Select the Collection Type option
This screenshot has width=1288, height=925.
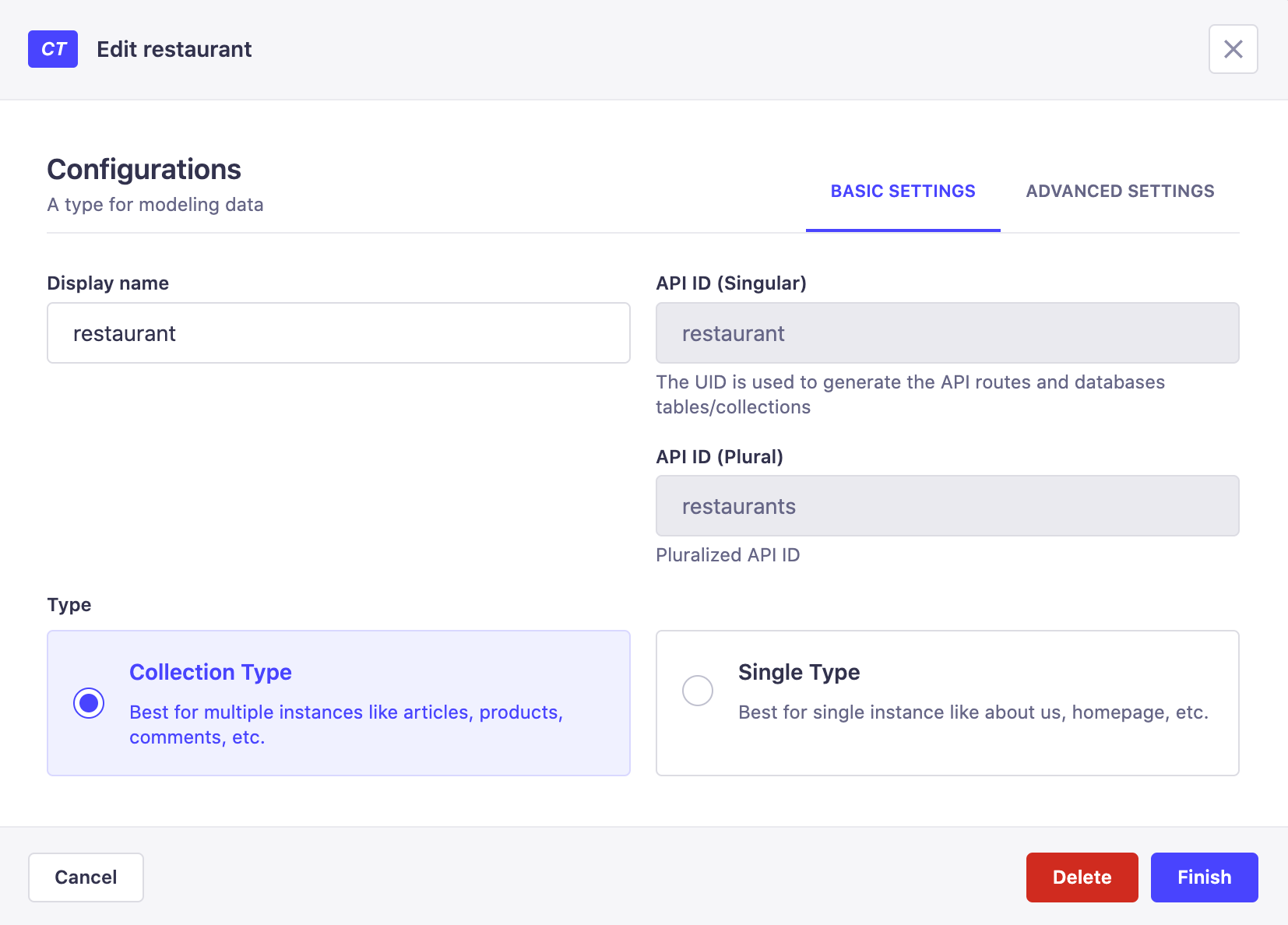(x=89, y=702)
